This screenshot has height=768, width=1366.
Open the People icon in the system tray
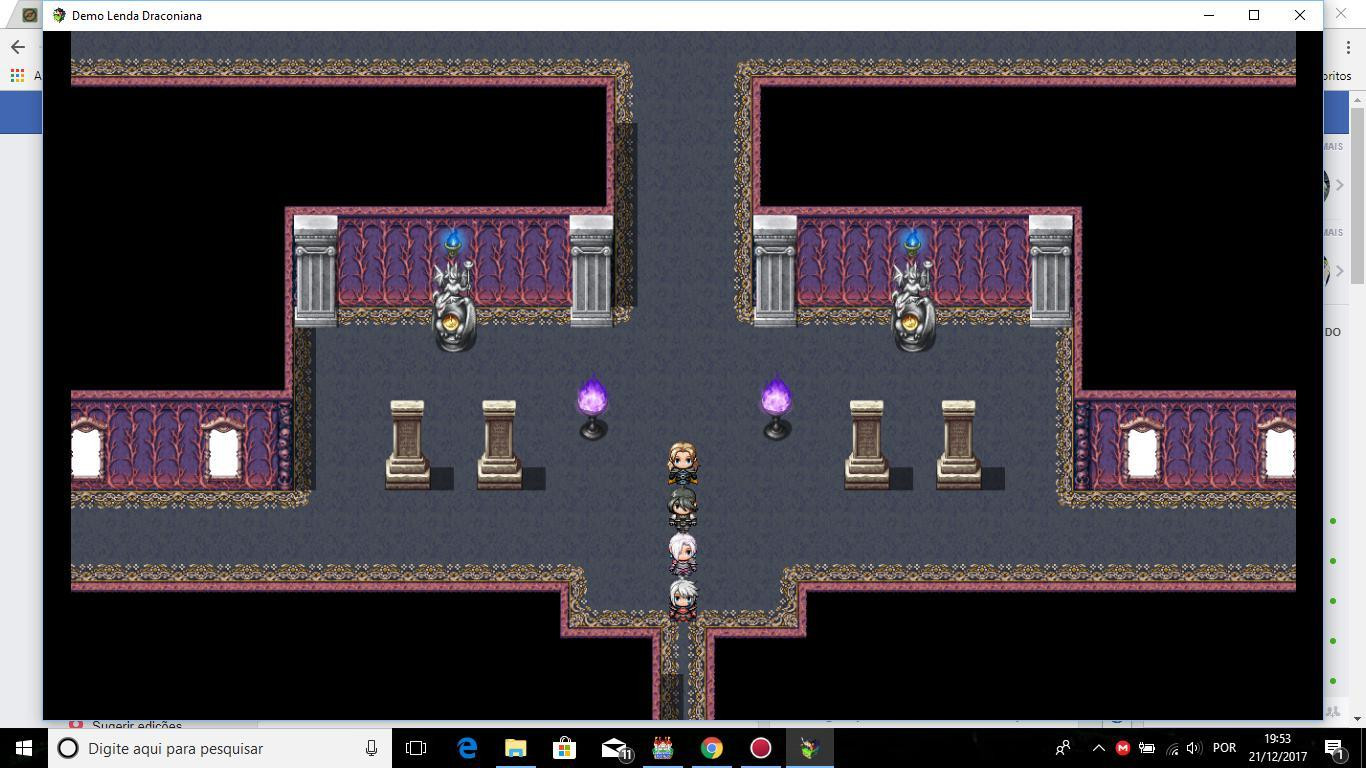tap(1063, 748)
